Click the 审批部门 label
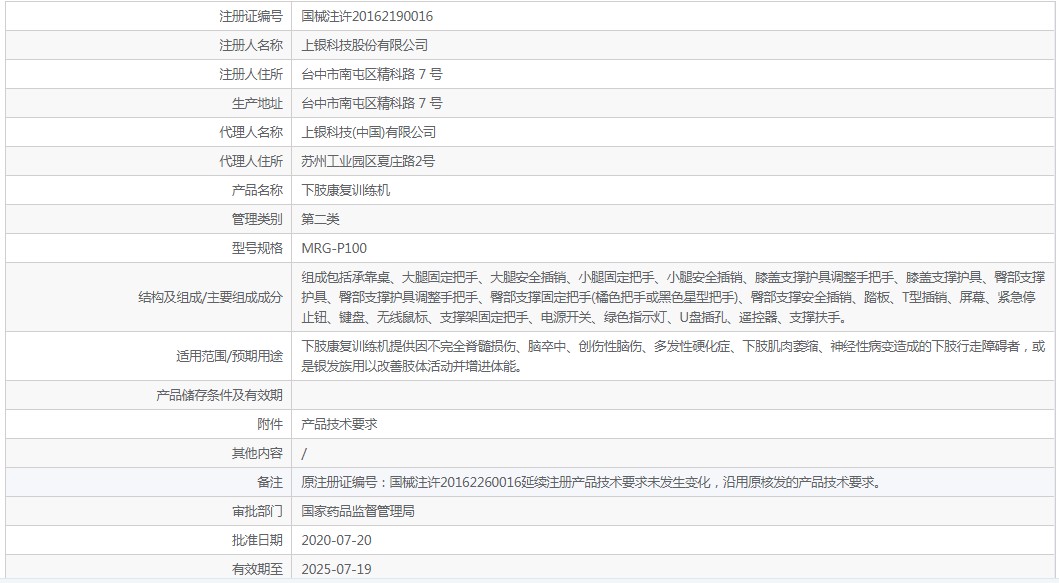 click(257, 511)
